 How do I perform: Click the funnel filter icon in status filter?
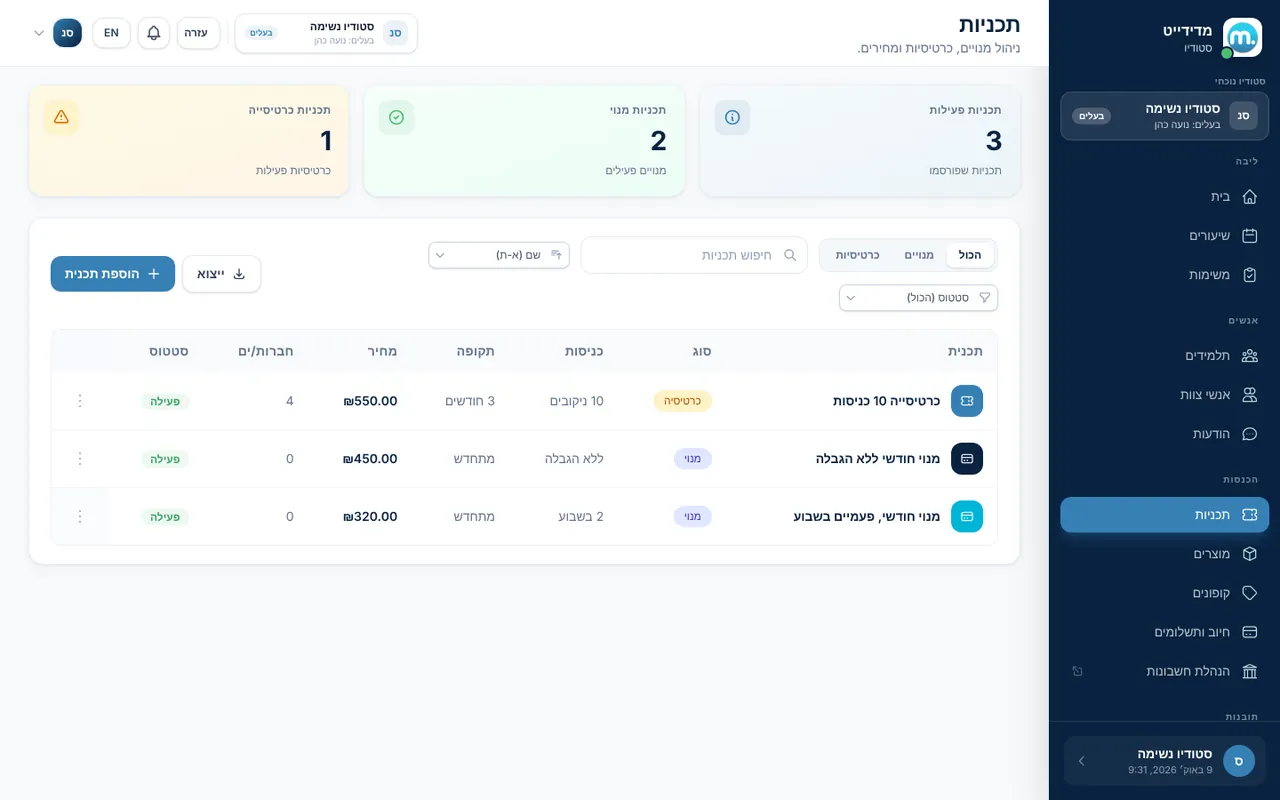(x=984, y=298)
